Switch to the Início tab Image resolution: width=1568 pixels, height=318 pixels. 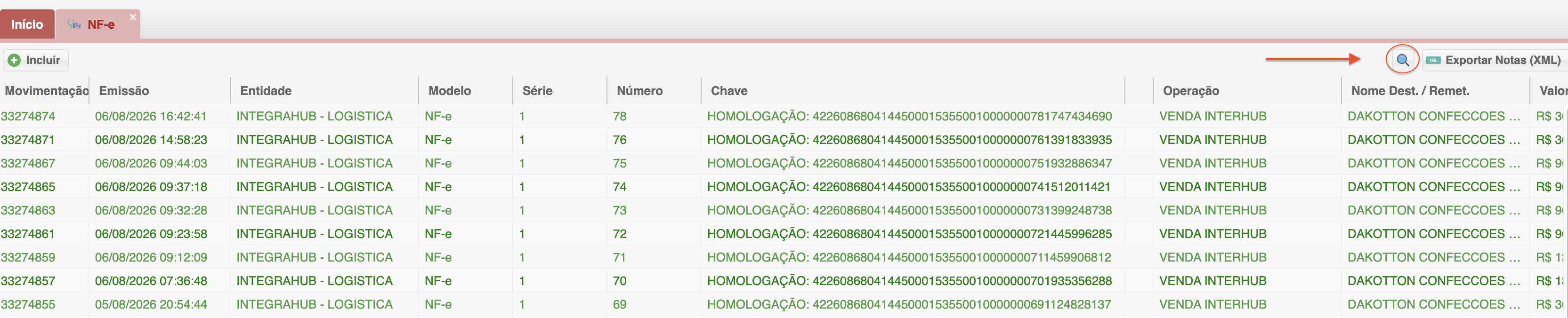click(27, 24)
